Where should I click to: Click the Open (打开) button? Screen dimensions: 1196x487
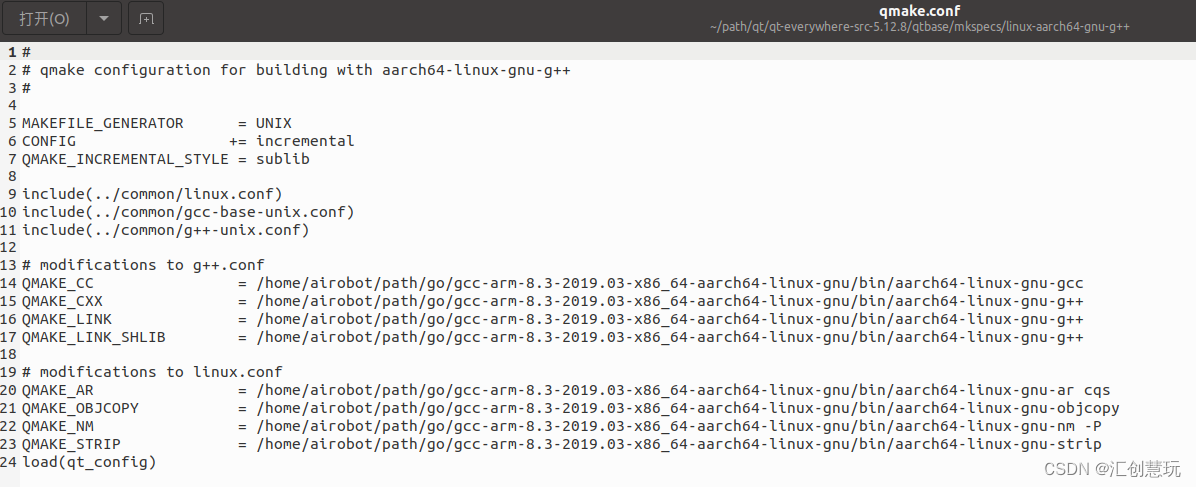pos(44,18)
